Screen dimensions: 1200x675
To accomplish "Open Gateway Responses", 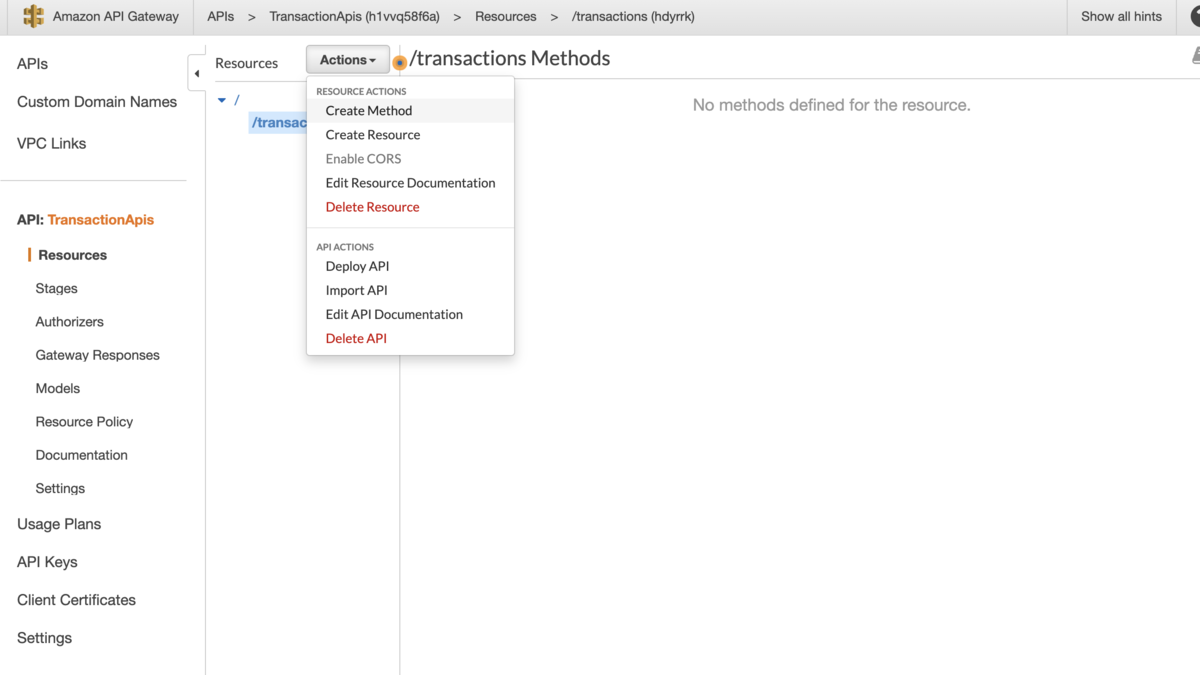I will (97, 355).
